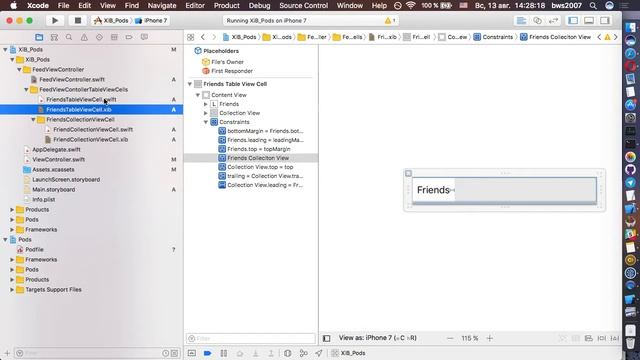Collapse the FeedViewController folder
This screenshot has width=640, height=360.
tap(19, 69)
